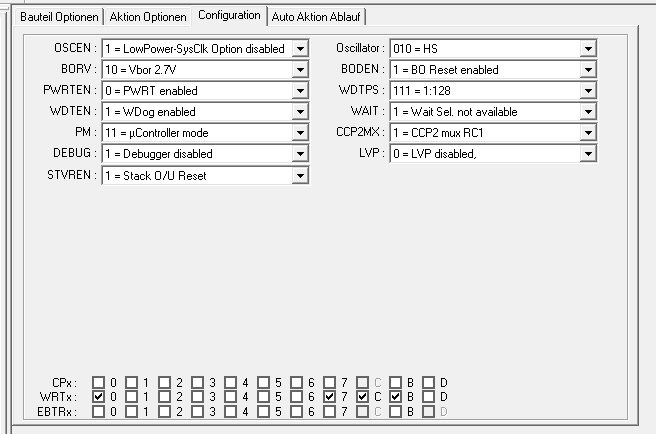Click '11 = µController mode' value
656x434 pixels.
[156, 133]
